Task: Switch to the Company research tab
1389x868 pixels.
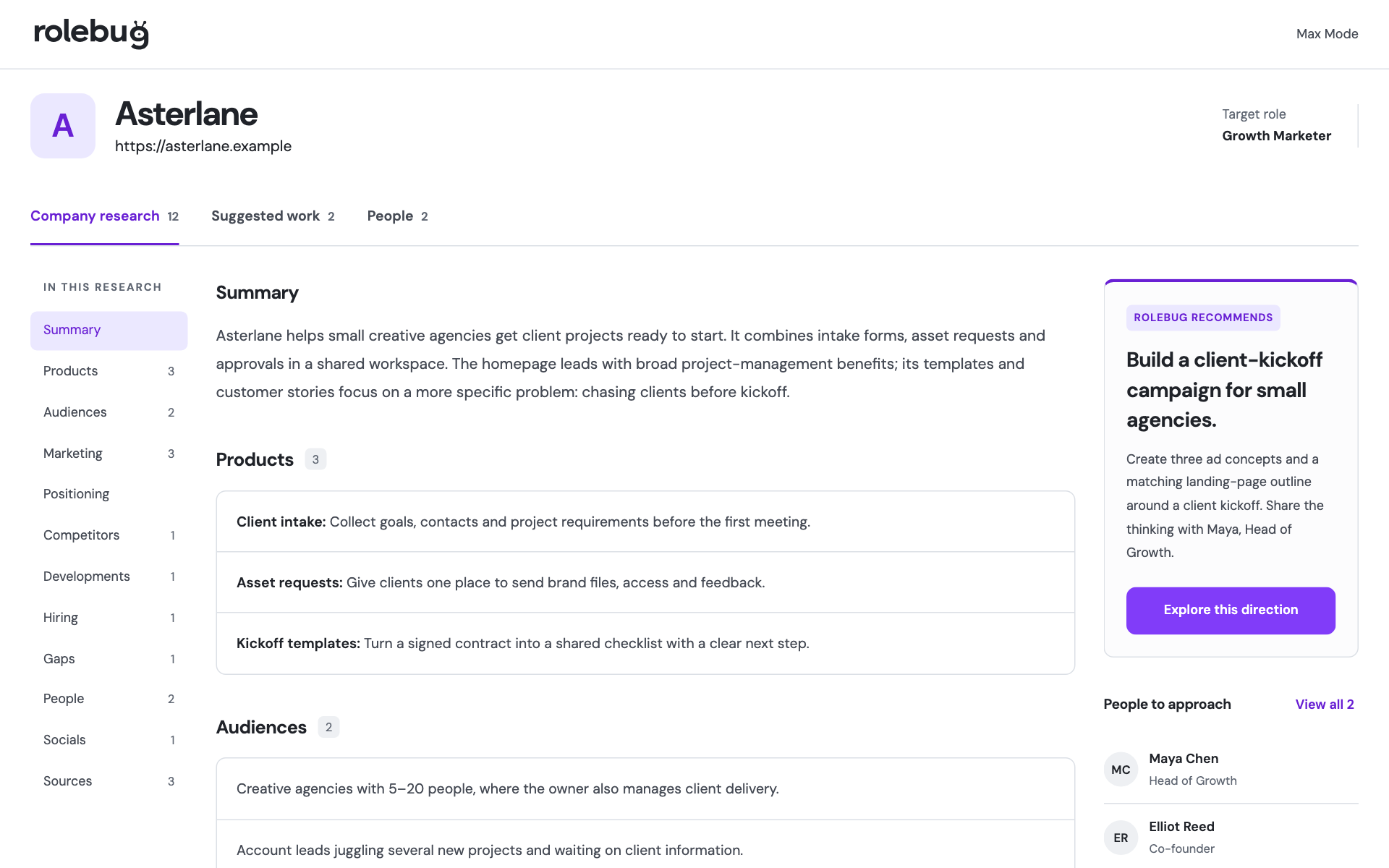Action: (104, 216)
